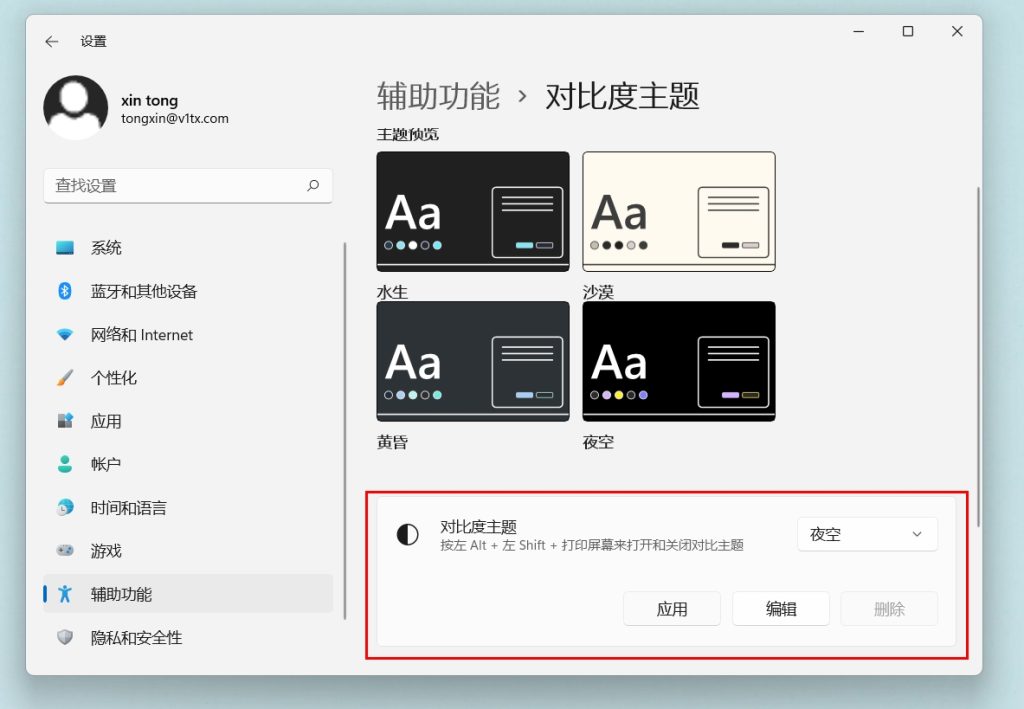Click the user avatar picture
Image resolution: width=1024 pixels, height=709 pixels.
click(76, 108)
